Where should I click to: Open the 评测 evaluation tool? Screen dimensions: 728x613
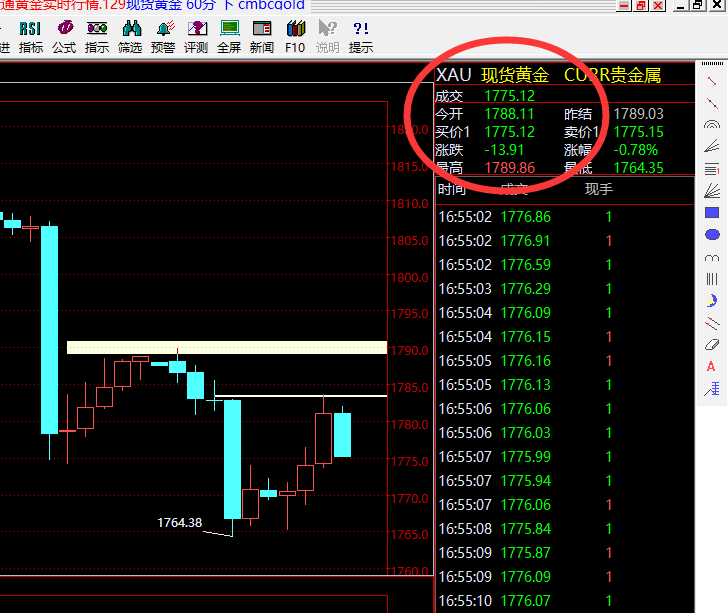pyautogui.click(x=196, y=36)
